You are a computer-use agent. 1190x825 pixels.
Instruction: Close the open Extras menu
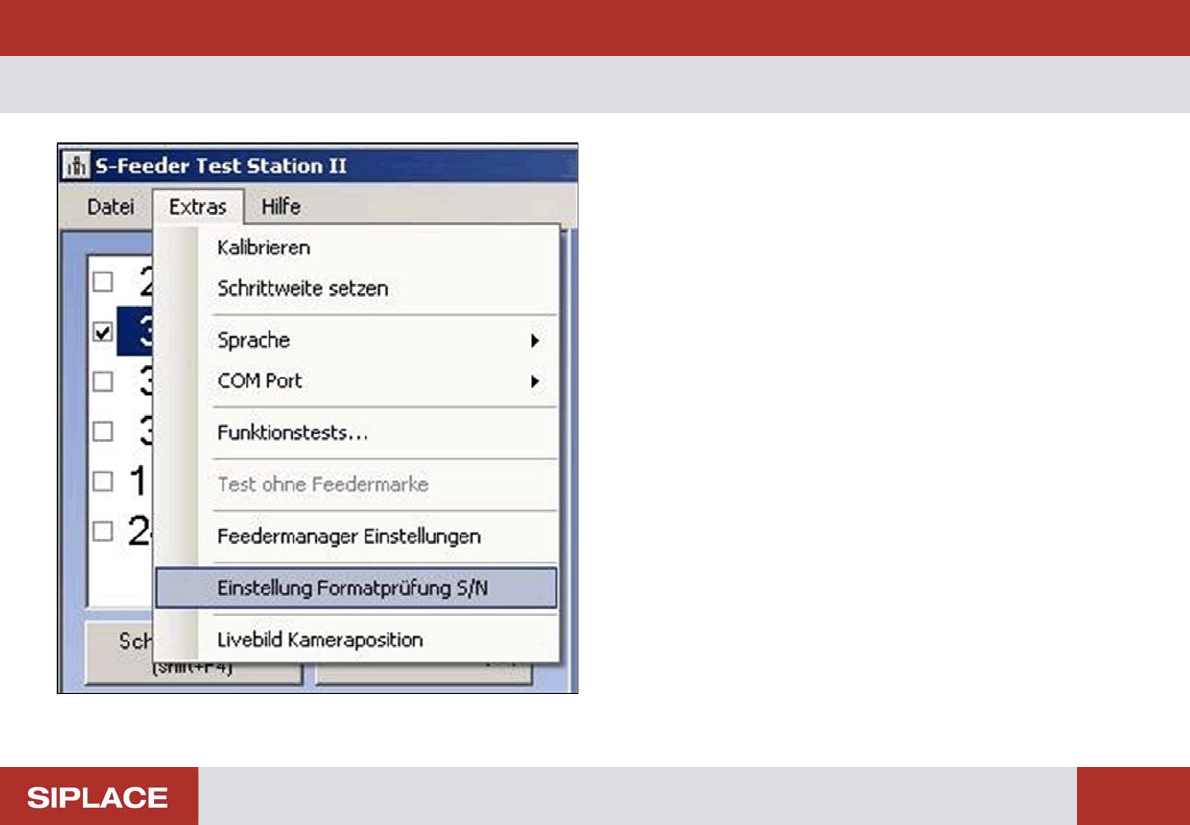[198, 206]
